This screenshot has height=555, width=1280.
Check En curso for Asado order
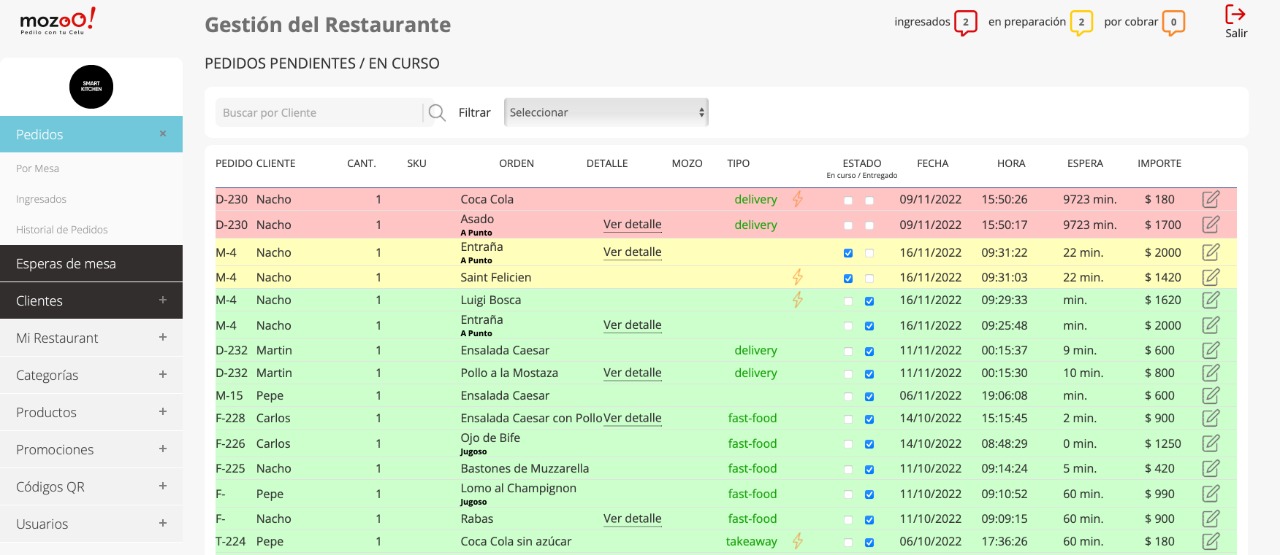[848, 226]
